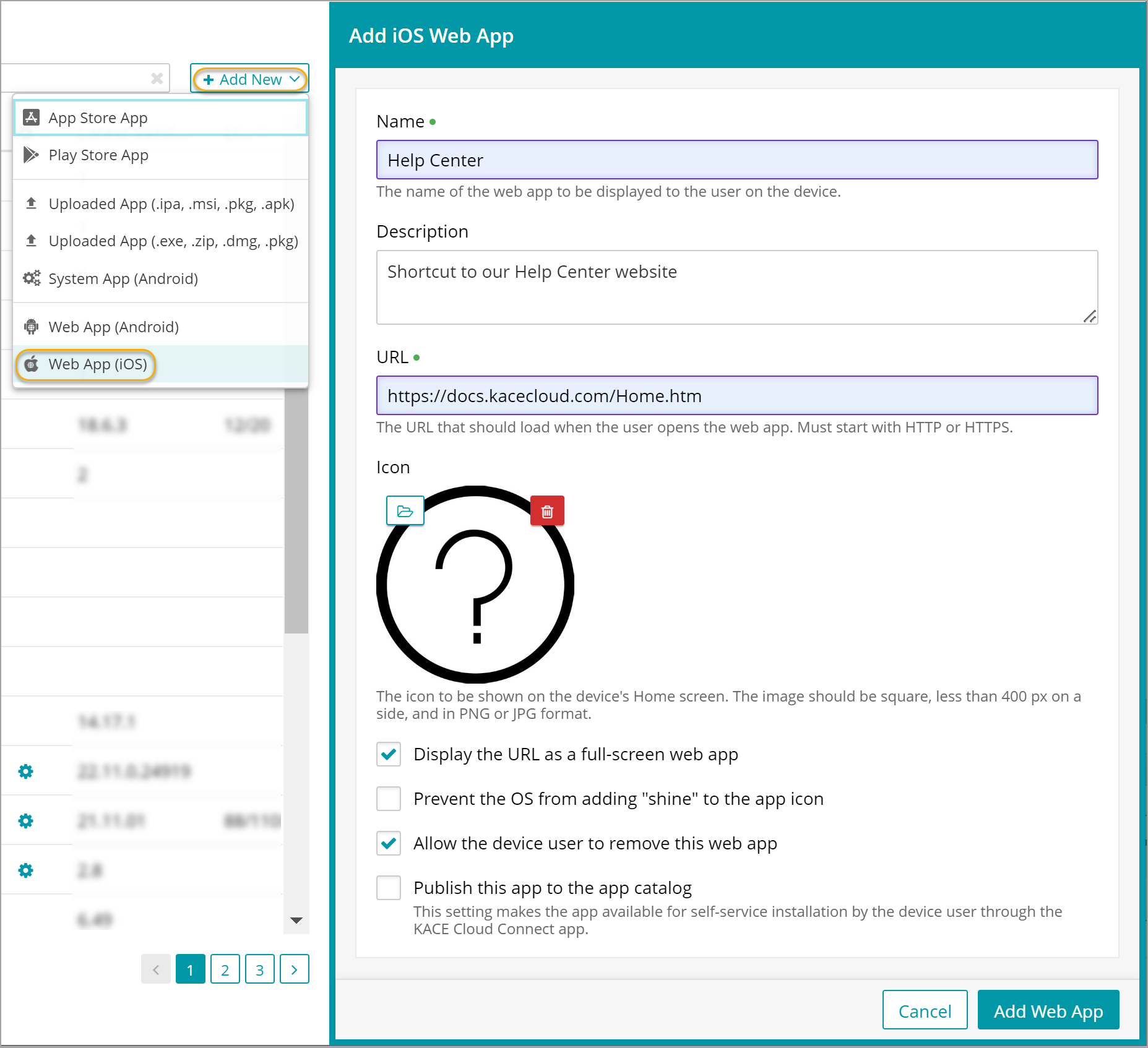The width and height of the screenshot is (1148, 1048).
Task: Toggle Display the URL as full-screen checkbox
Action: click(x=389, y=754)
